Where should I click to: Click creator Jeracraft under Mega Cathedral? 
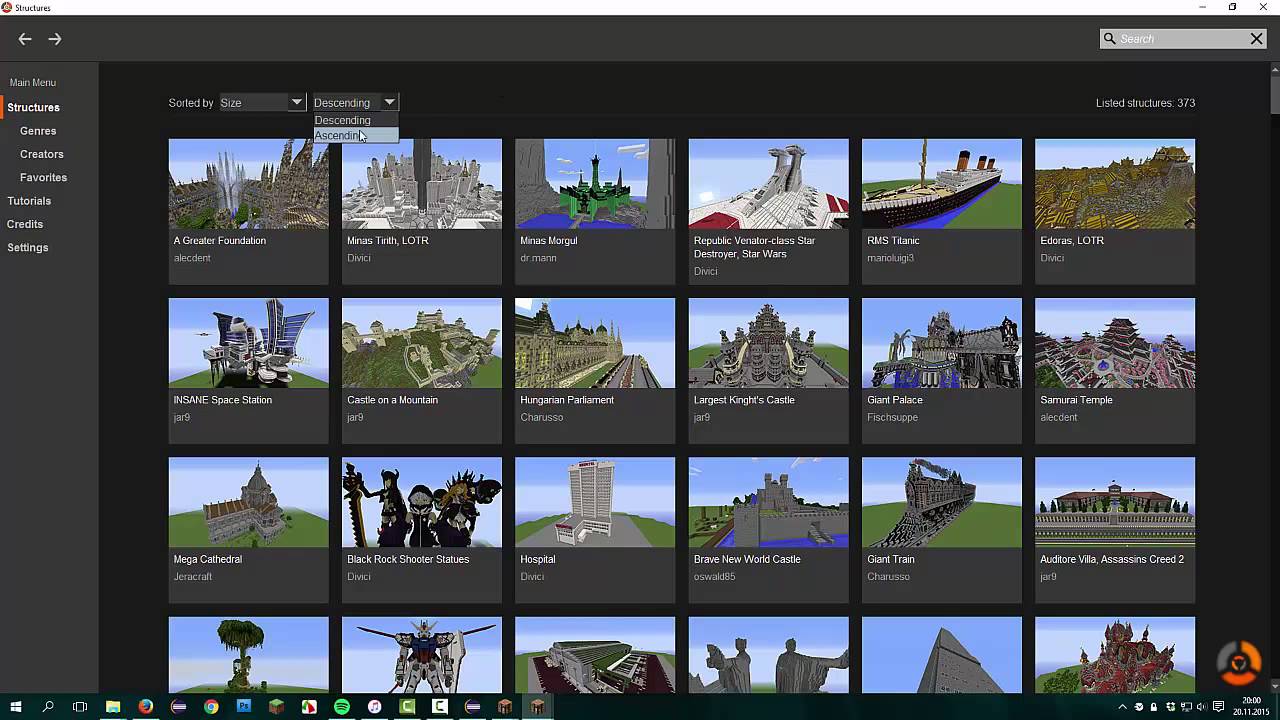coord(193,576)
